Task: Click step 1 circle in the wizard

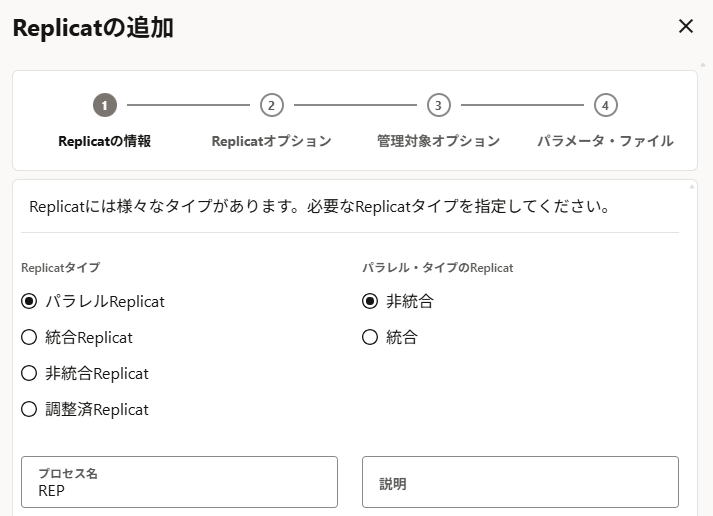Action: 104,105
